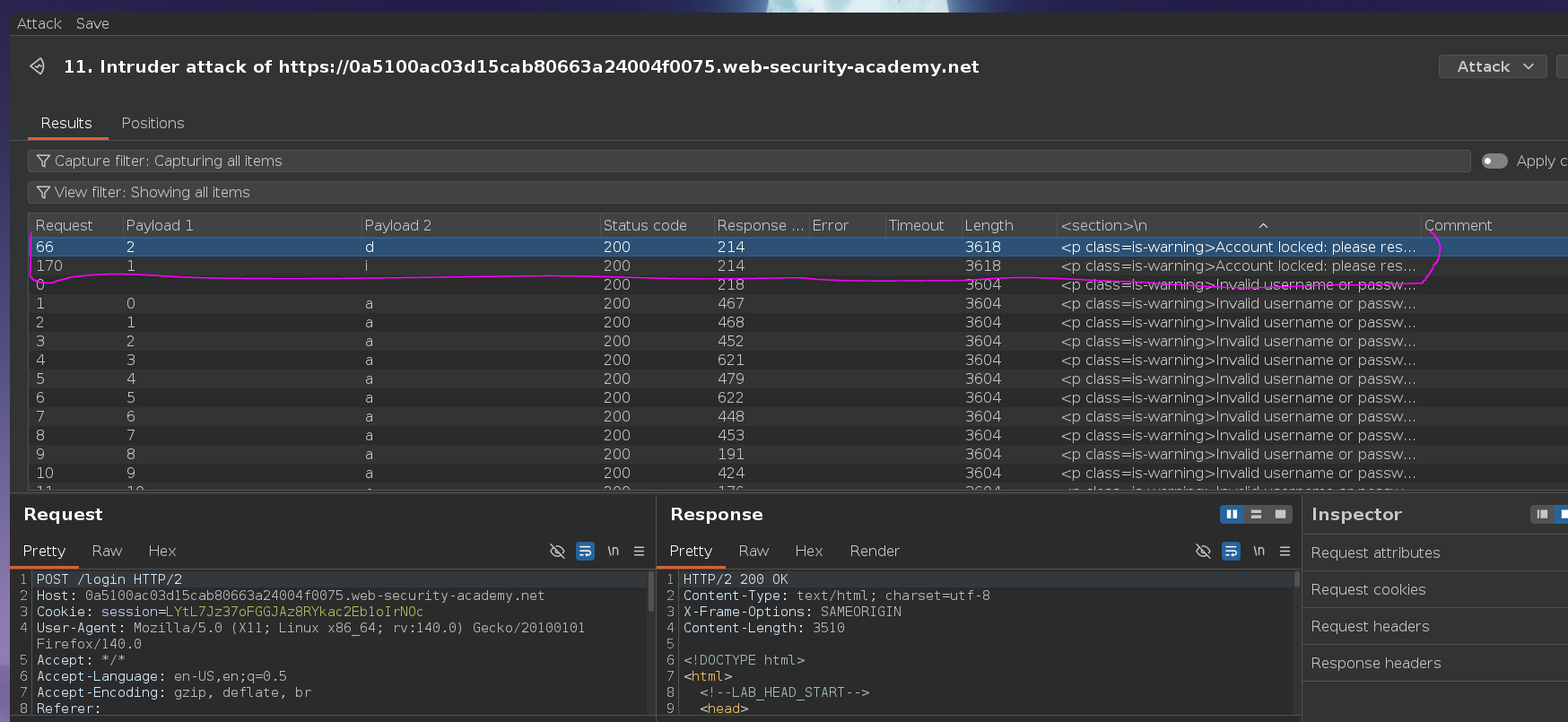Sort by Request column header

pyautogui.click(x=75, y=225)
